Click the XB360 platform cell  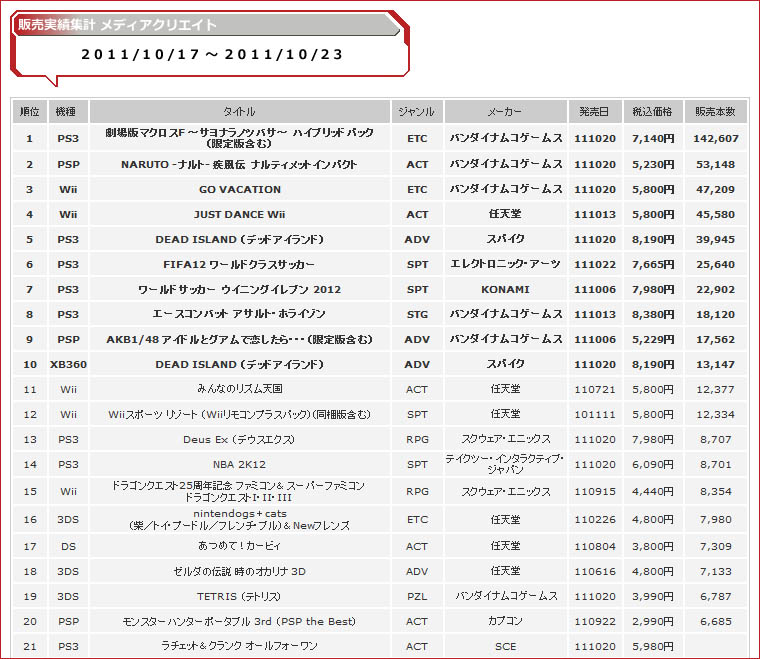click(68, 364)
